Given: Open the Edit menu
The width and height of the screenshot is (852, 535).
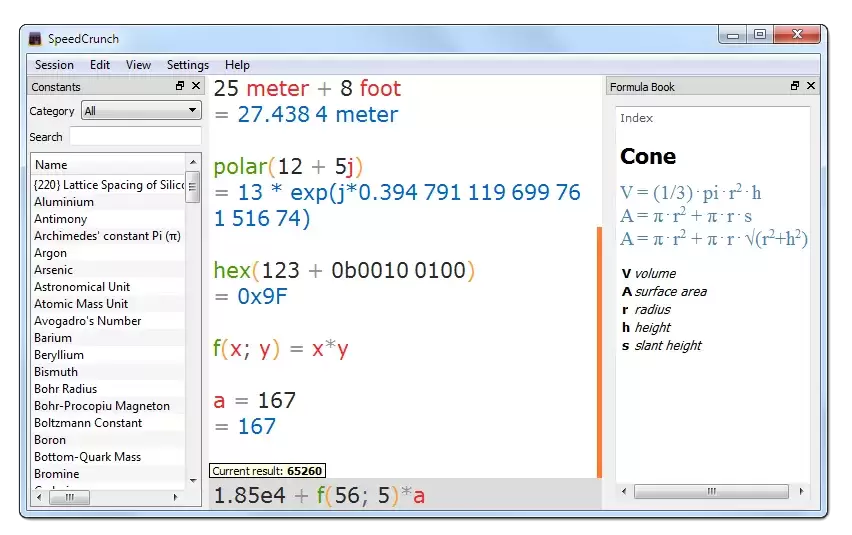Looking at the screenshot, I should click(x=100, y=65).
